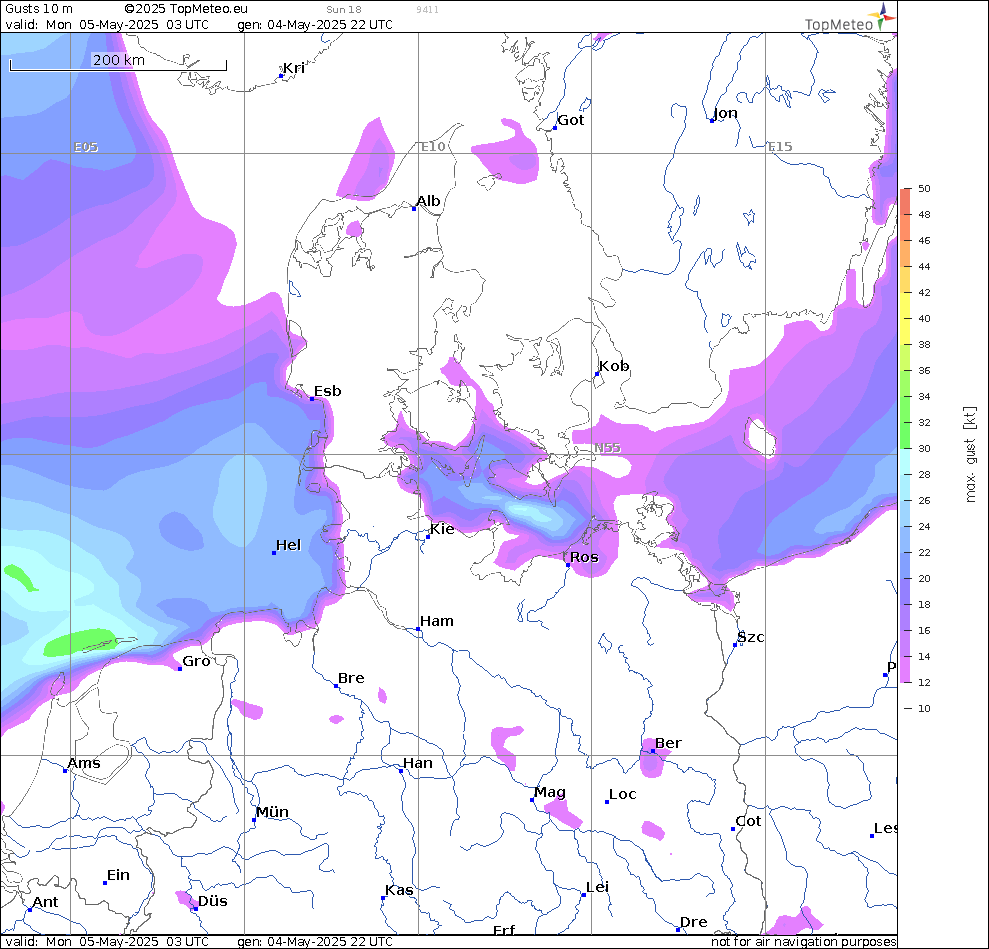
Task: Click the Jonkoping marker 'Jon'
Action: click(x=711, y=121)
